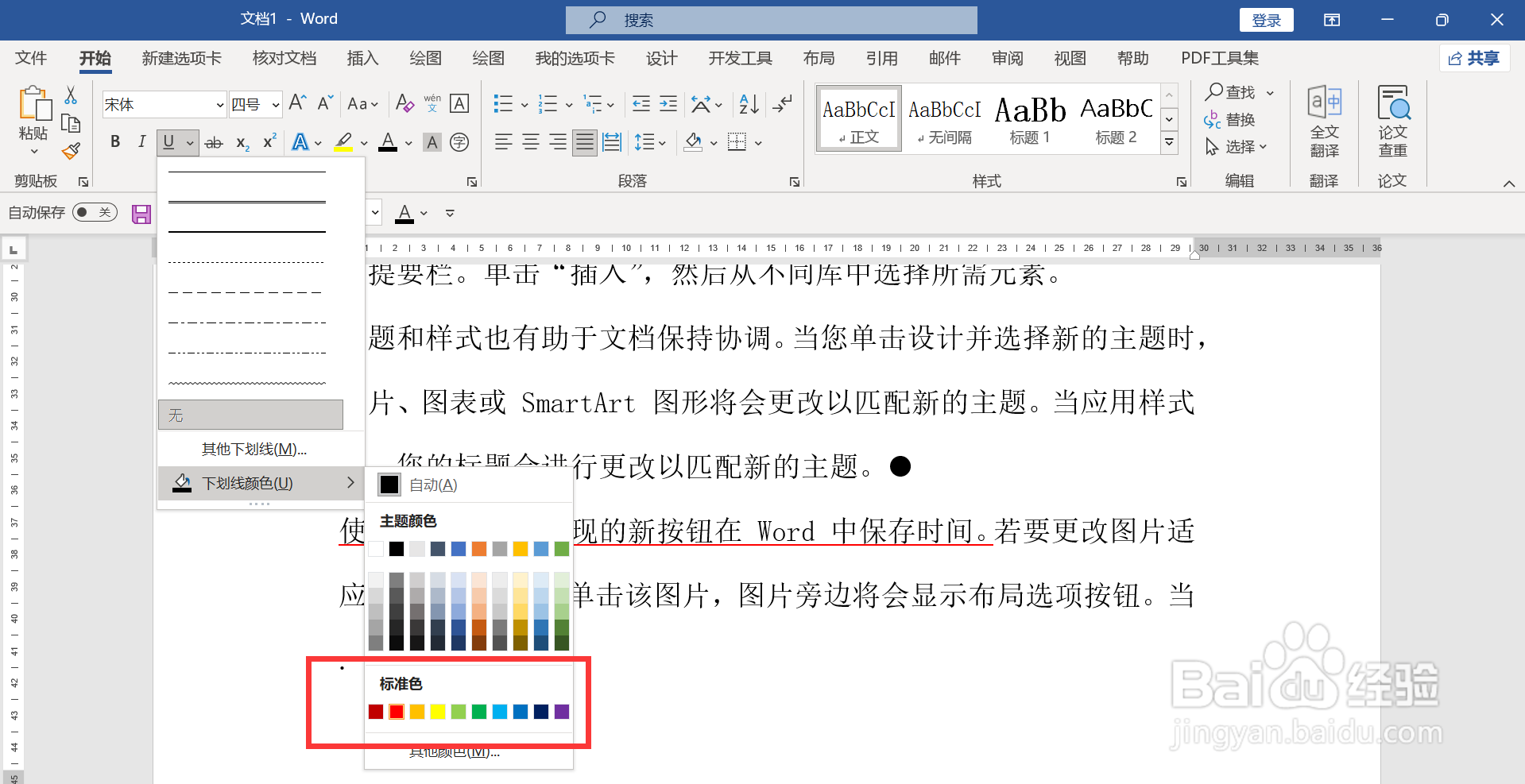Apply strikethrough formatting

(214, 143)
